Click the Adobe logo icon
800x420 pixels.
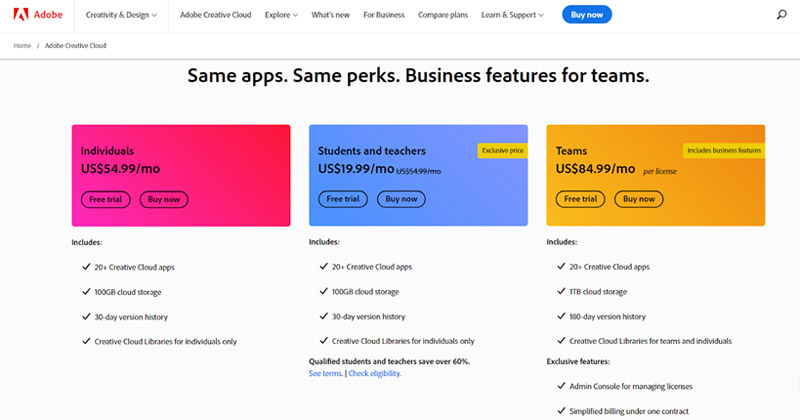[x=21, y=15]
